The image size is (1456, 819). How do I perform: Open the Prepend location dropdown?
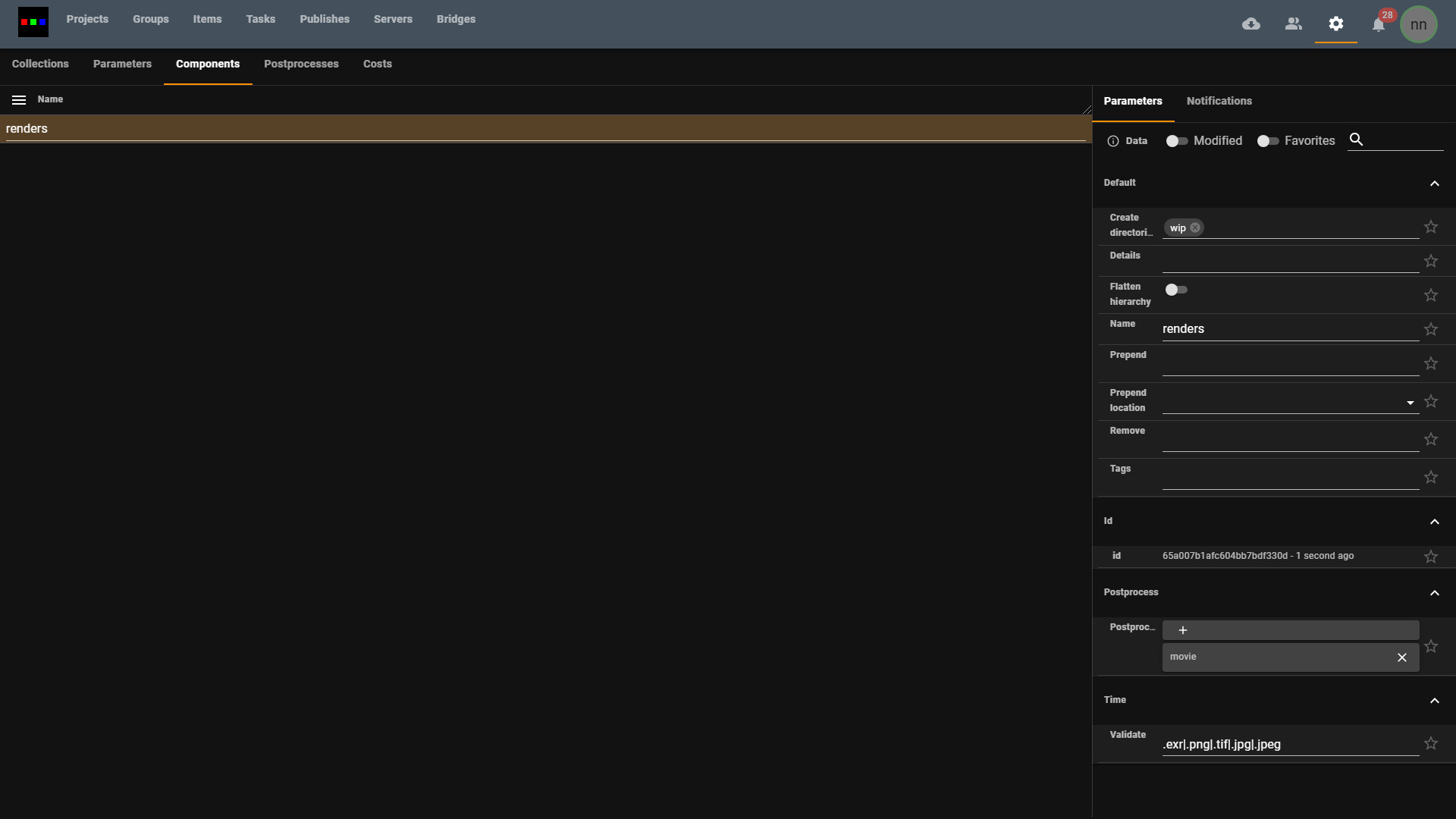[x=1410, y=403]
